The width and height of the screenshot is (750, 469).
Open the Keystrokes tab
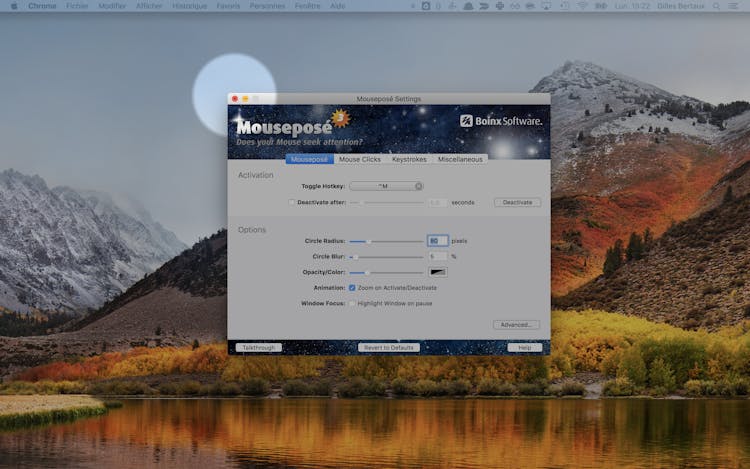tap(410, 159)
